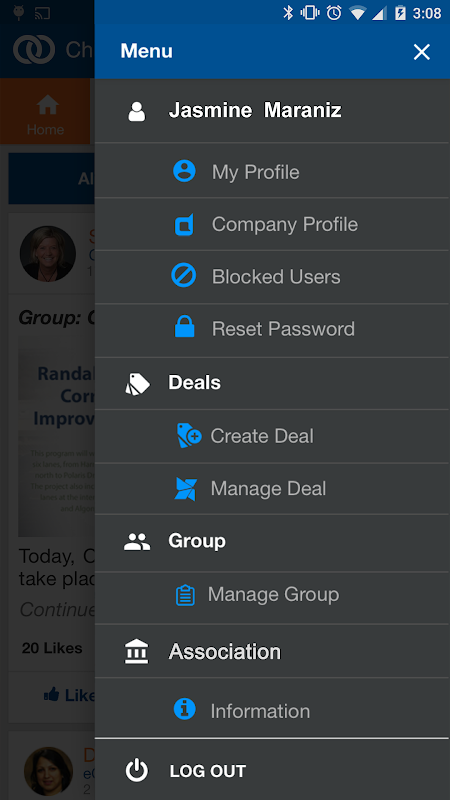Screen dimensions: 450x800
Task: Close the menu with the X icon
Action: point(421,52)
